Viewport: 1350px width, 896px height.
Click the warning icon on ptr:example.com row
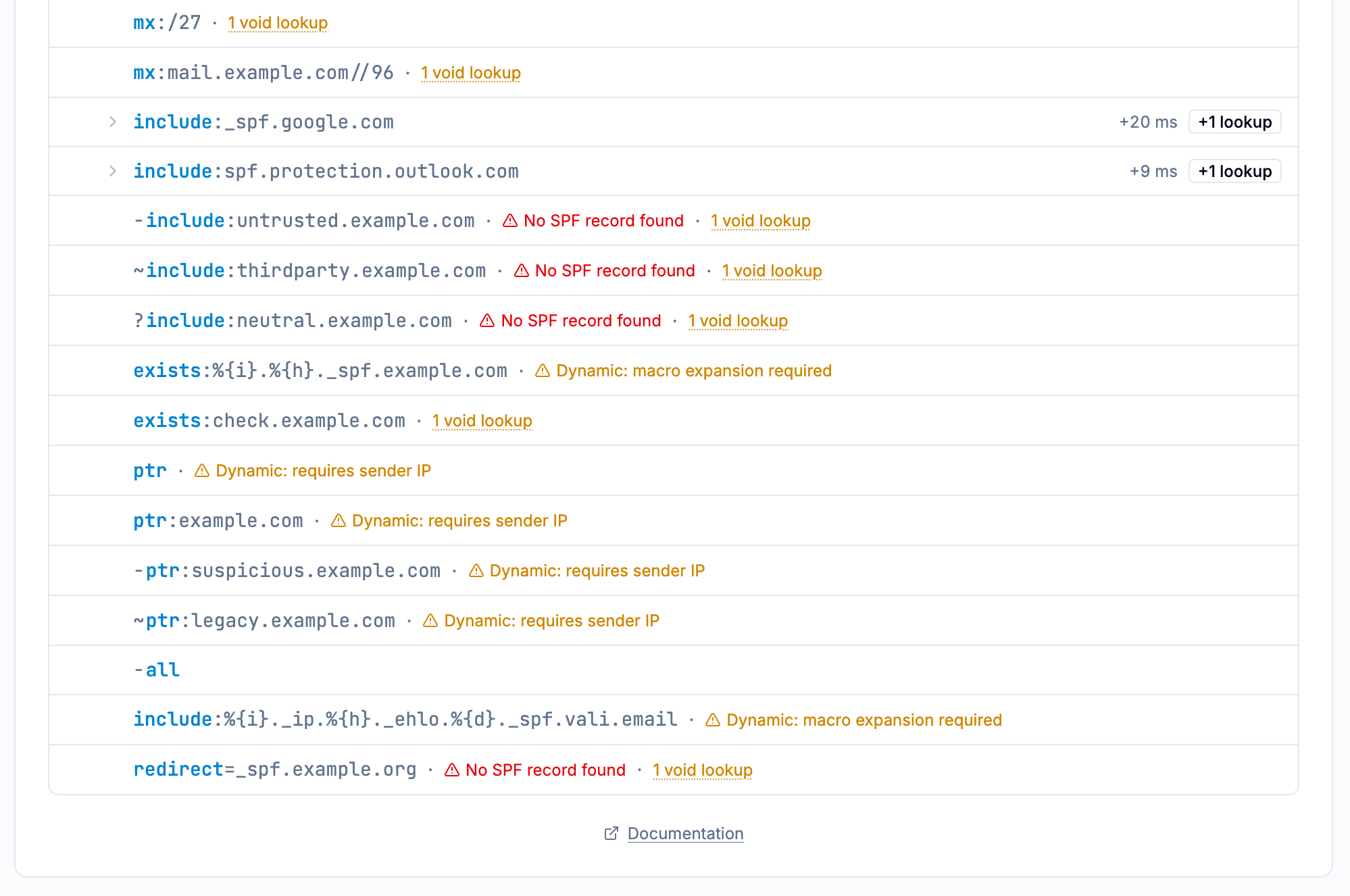pos(339,520)
